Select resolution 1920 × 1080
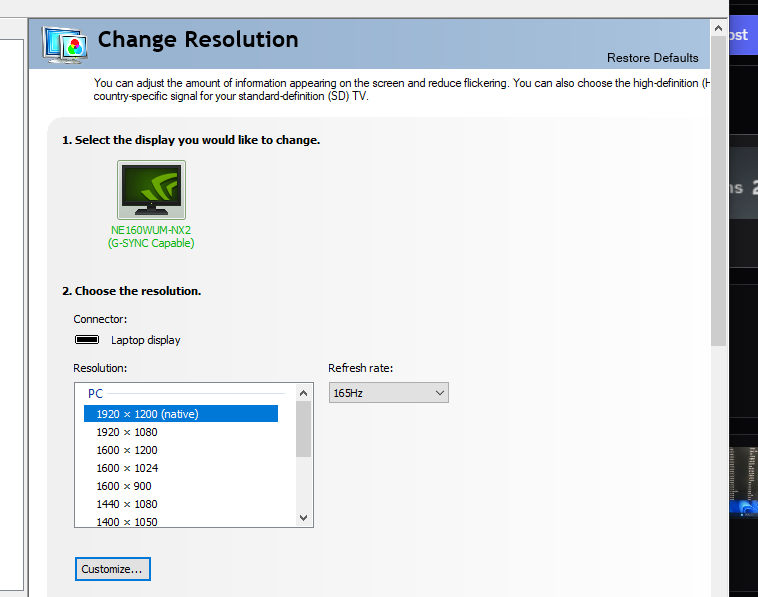Viewport: 758px width, 597px height. point(127,432)
